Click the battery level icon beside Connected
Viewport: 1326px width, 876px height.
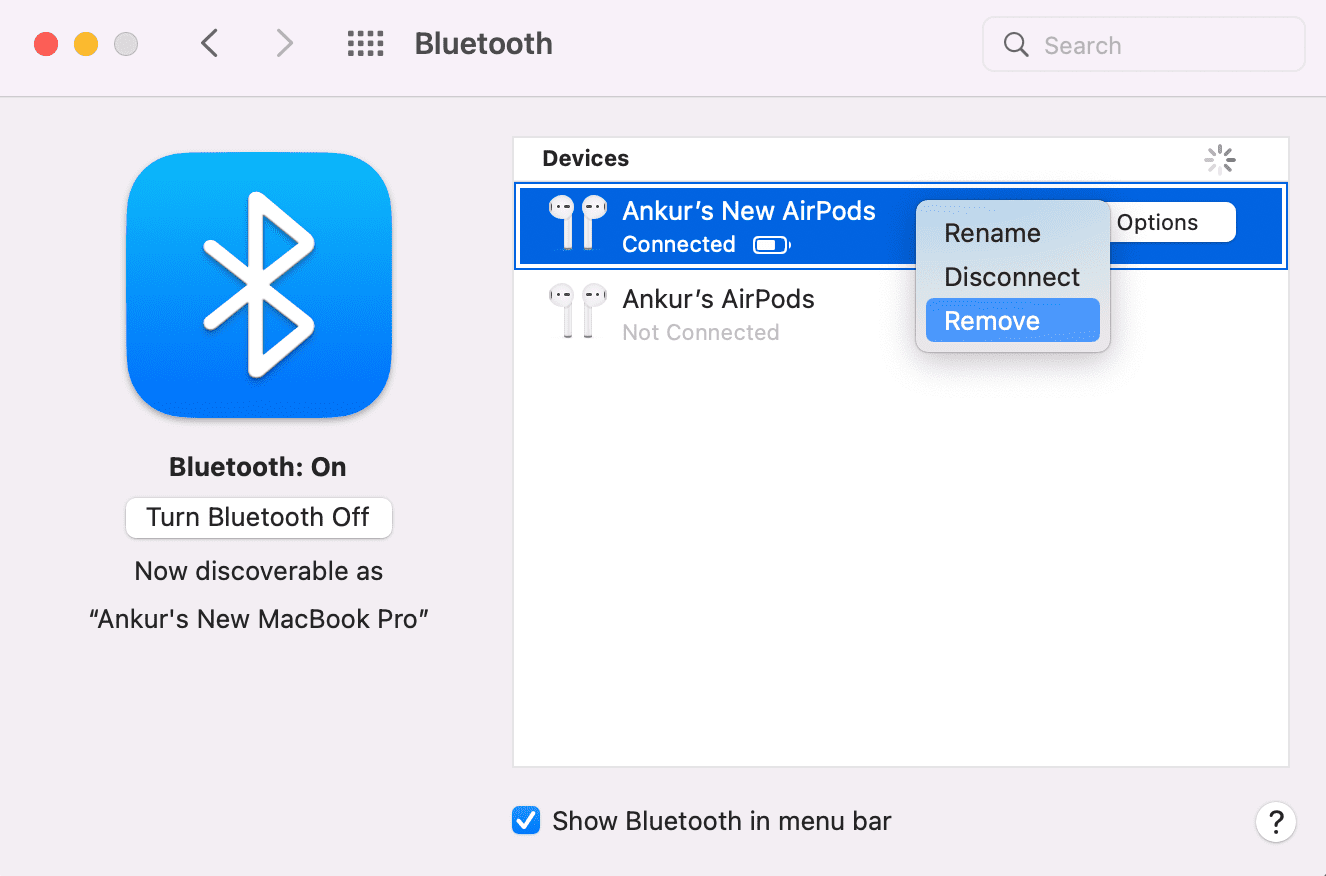tap(771, 245)
